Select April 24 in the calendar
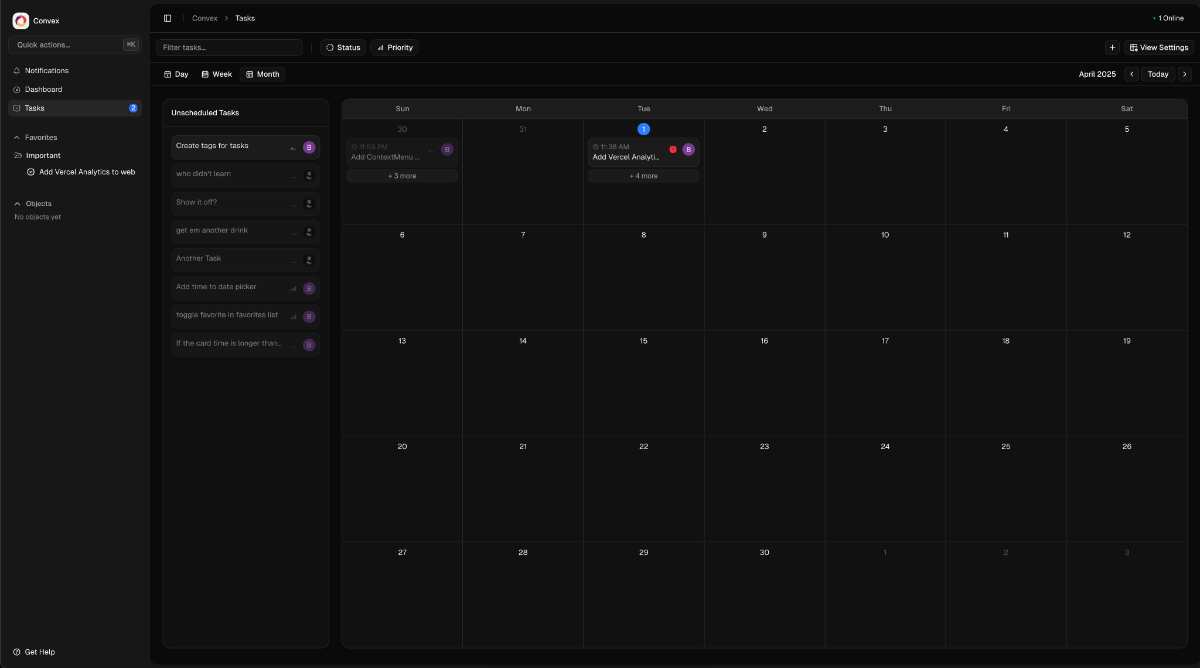 pyautogui.click(x=885, y=446)
